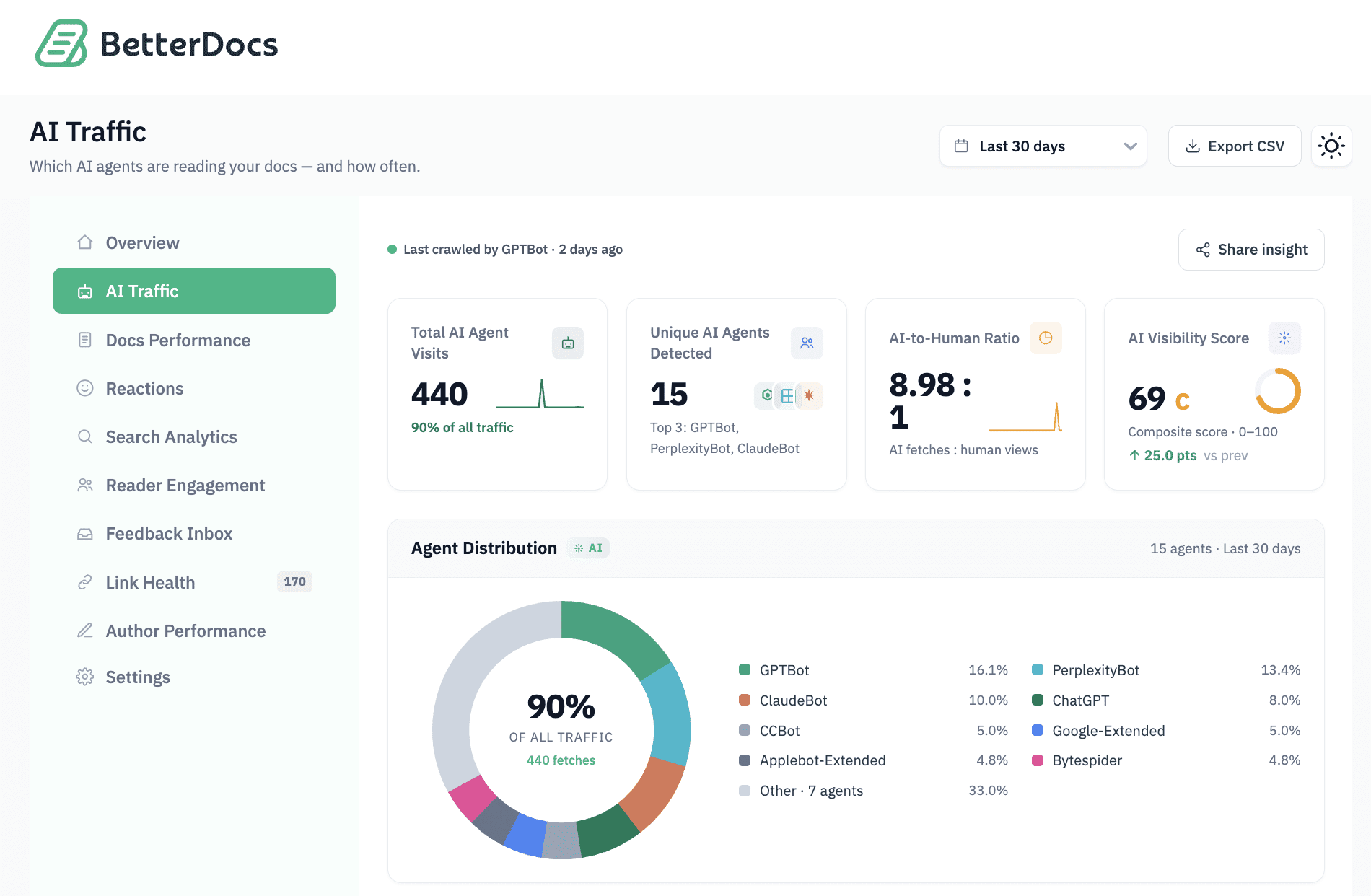This screenshot has height=896, width=1371.
Task: Click the 16.1% value for GPTBot
Action: tap(988, 670)
